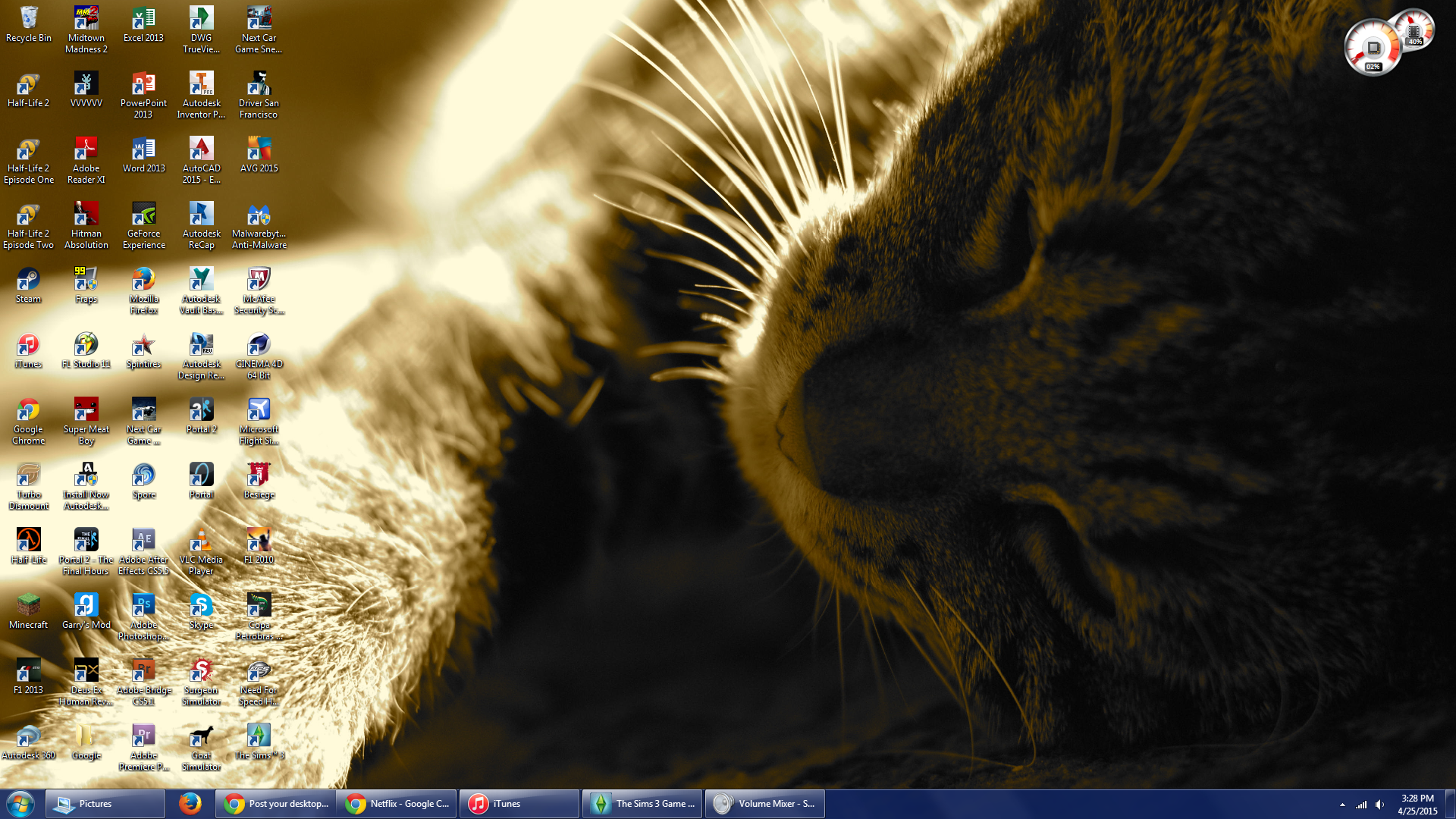
Task: Select Mozilla Firefox desktop icon
Action: tap(144, 291)
